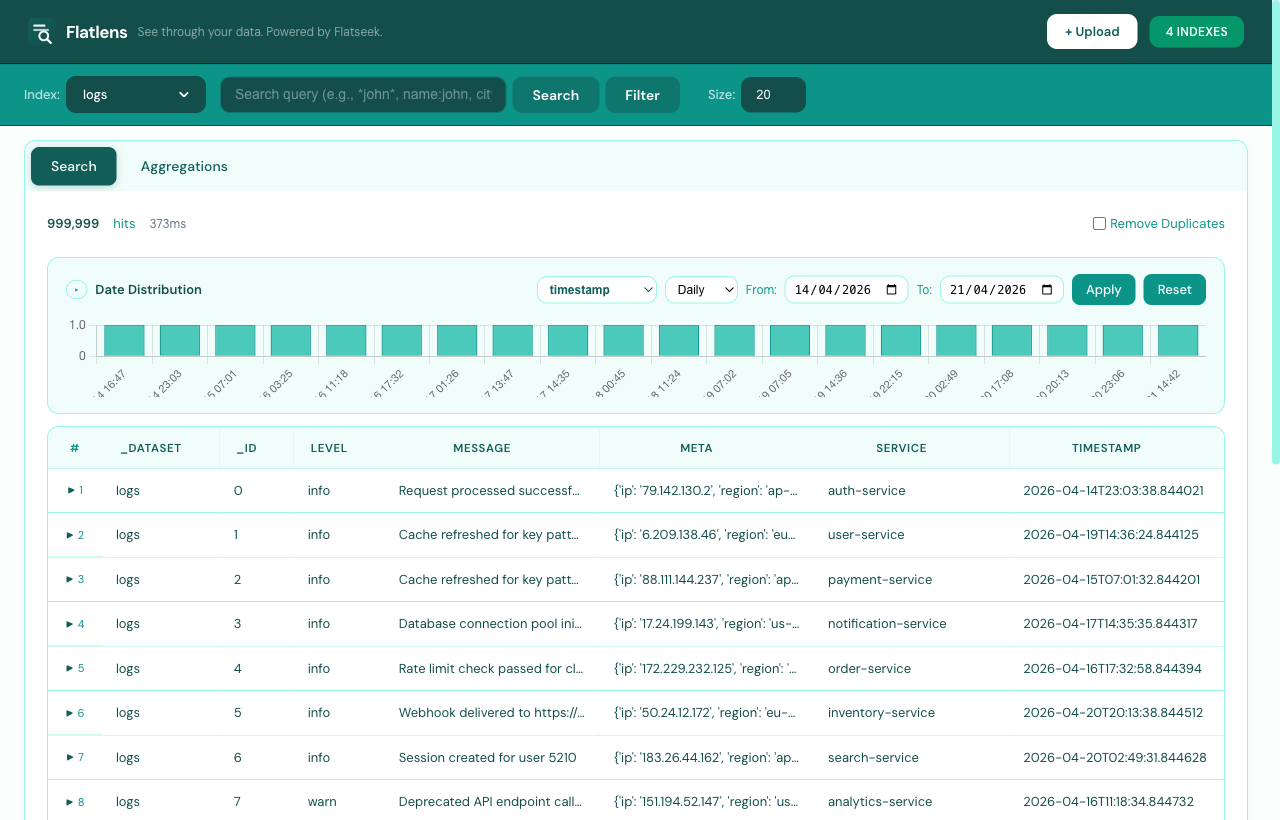Click the + Upload button
The width and height of the screenshot is (1280, 820).
pyautogui.click(x=1092, y=31)
